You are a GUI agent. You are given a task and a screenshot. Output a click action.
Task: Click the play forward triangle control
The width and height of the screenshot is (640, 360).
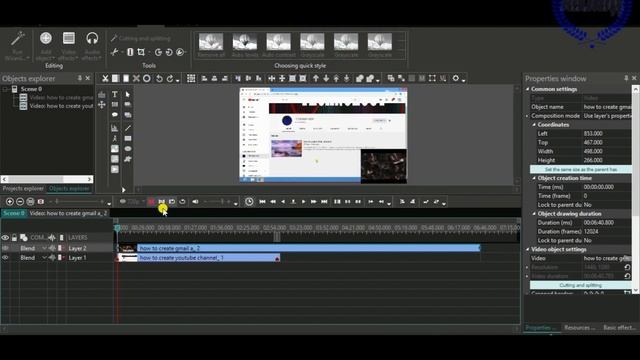click(303, 202)
